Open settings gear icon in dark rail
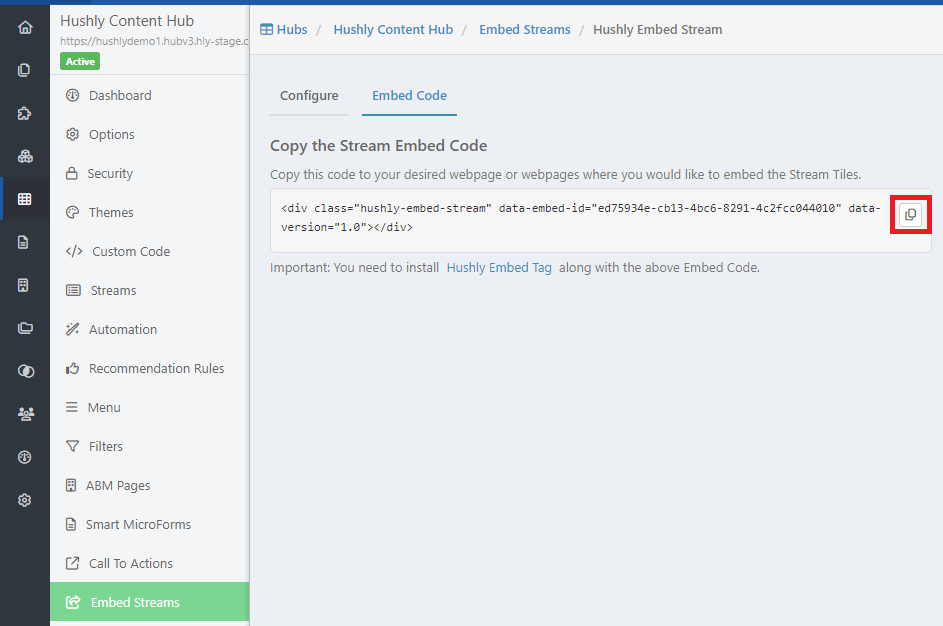This screenshot has height=626, width=943. tap(25, 500)
